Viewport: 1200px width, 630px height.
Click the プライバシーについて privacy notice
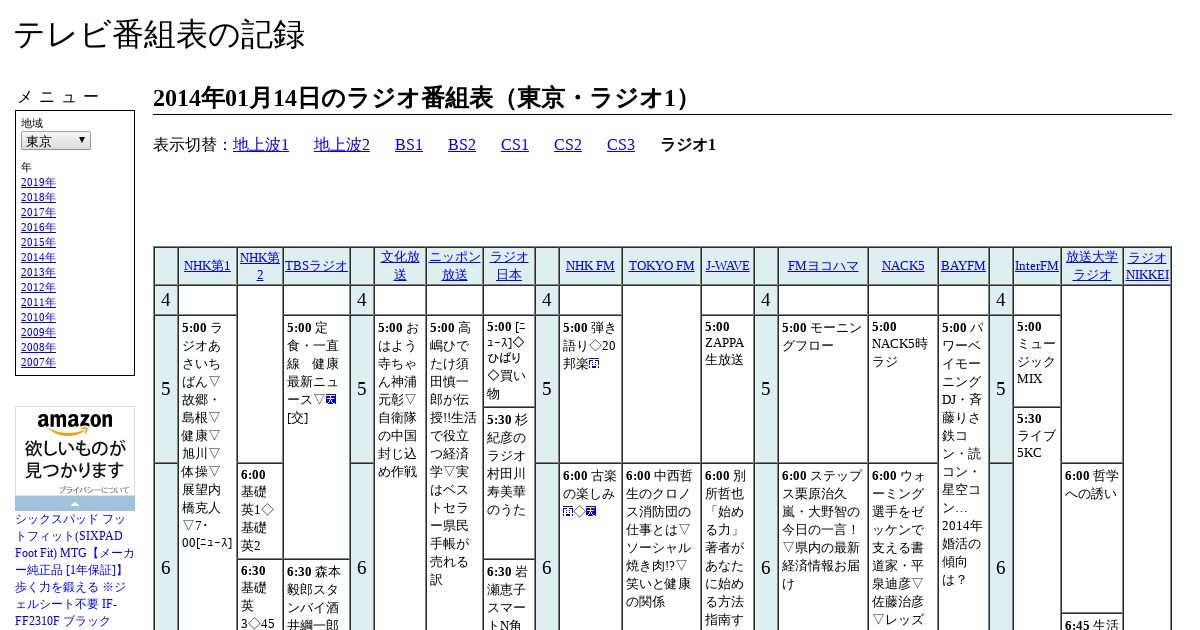point(93,490)
